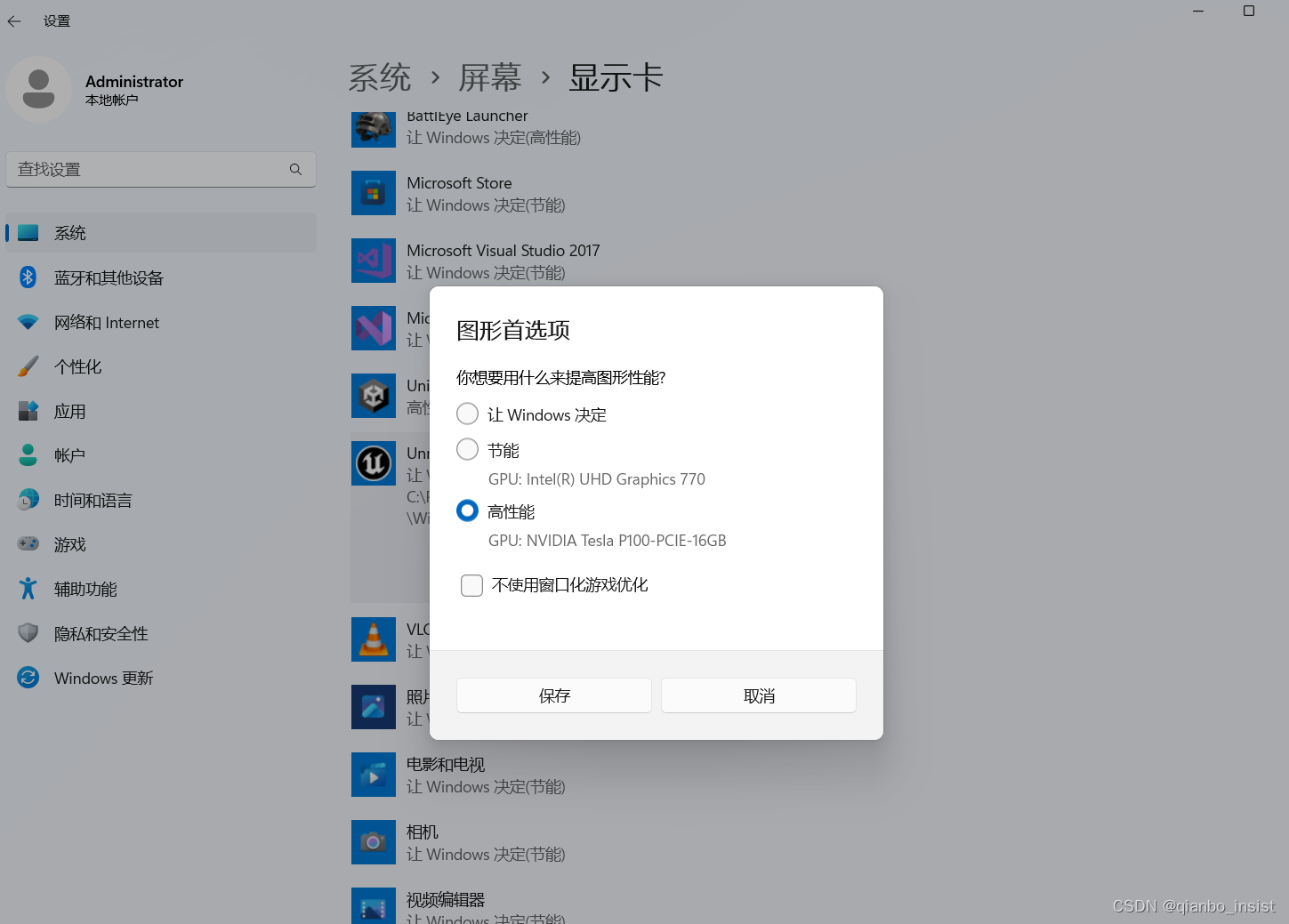Click the Unity hub cube icon
Screen dimensions: 1289x924
(374, 396)
